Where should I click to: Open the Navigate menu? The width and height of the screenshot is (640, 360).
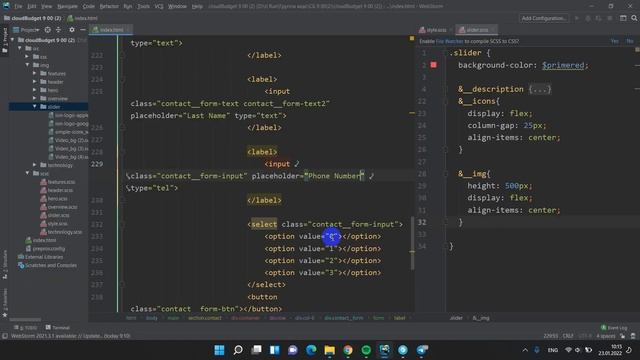(x=67, y=6)
